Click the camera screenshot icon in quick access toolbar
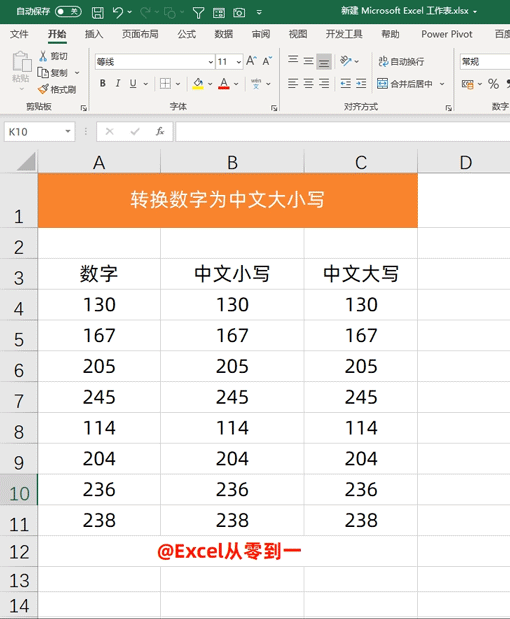 pyautogui.click(x=239, y=13)
